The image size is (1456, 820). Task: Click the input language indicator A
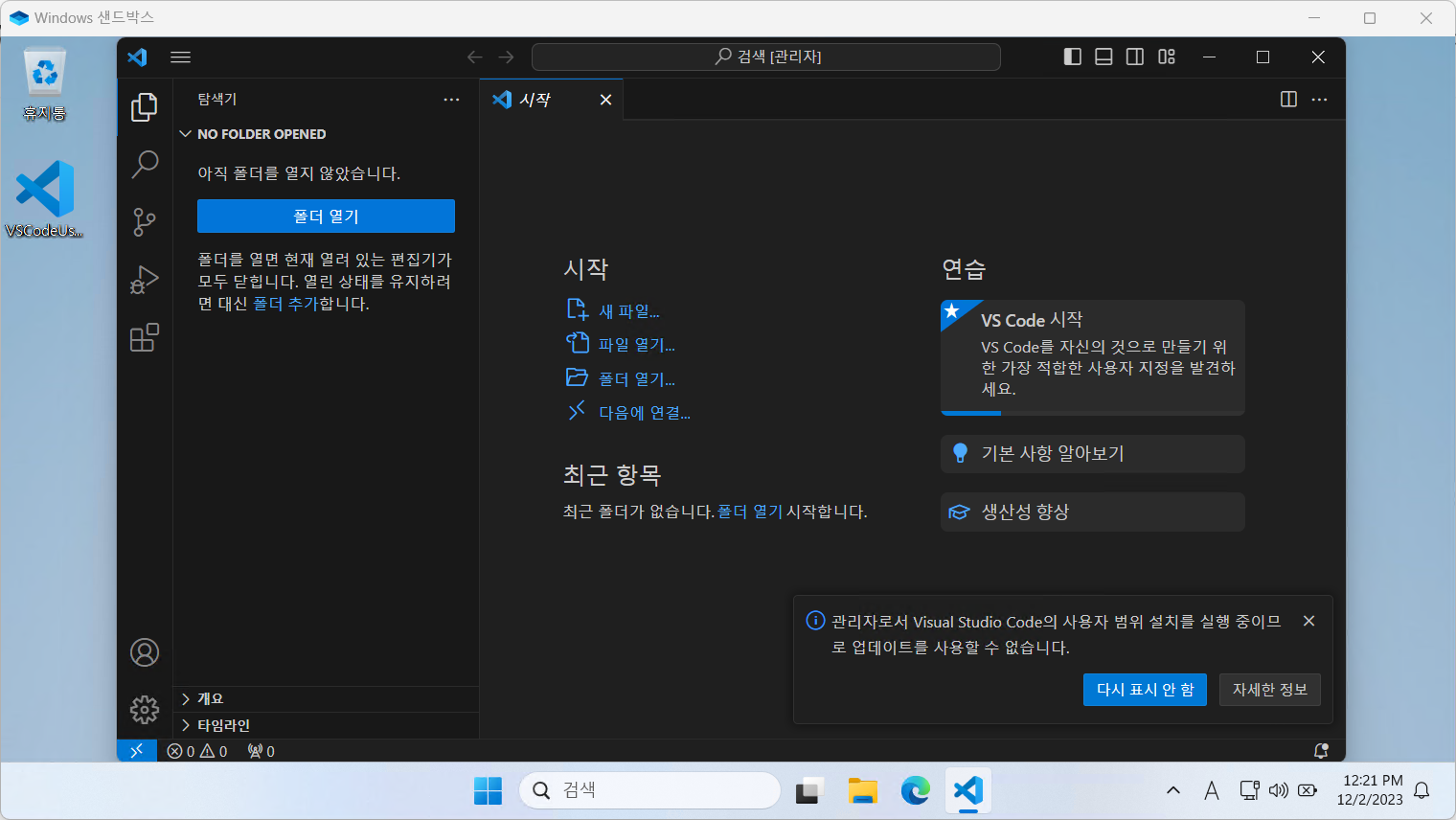[1212, 790]
